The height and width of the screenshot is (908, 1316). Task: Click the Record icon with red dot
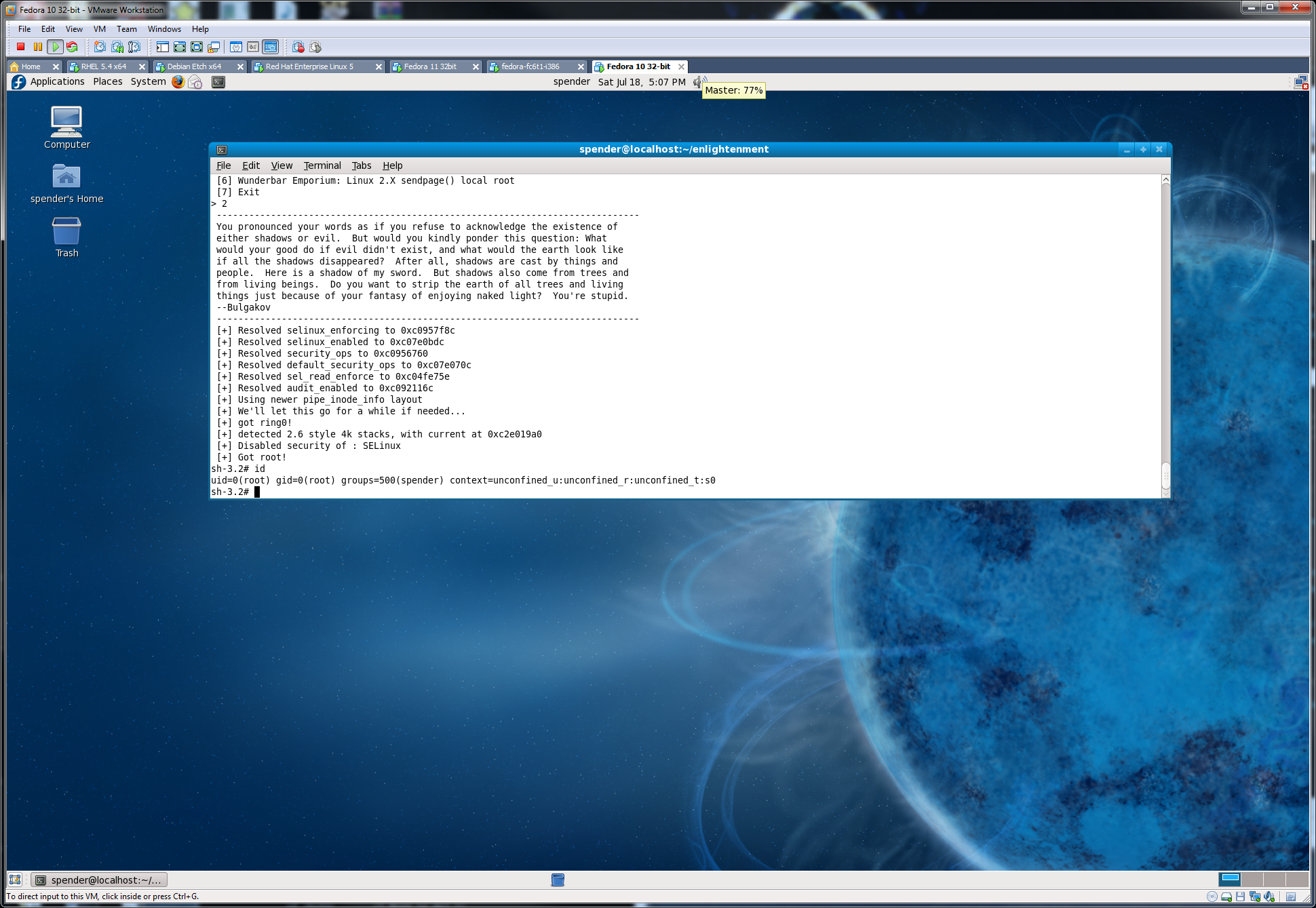pos(298,47)
